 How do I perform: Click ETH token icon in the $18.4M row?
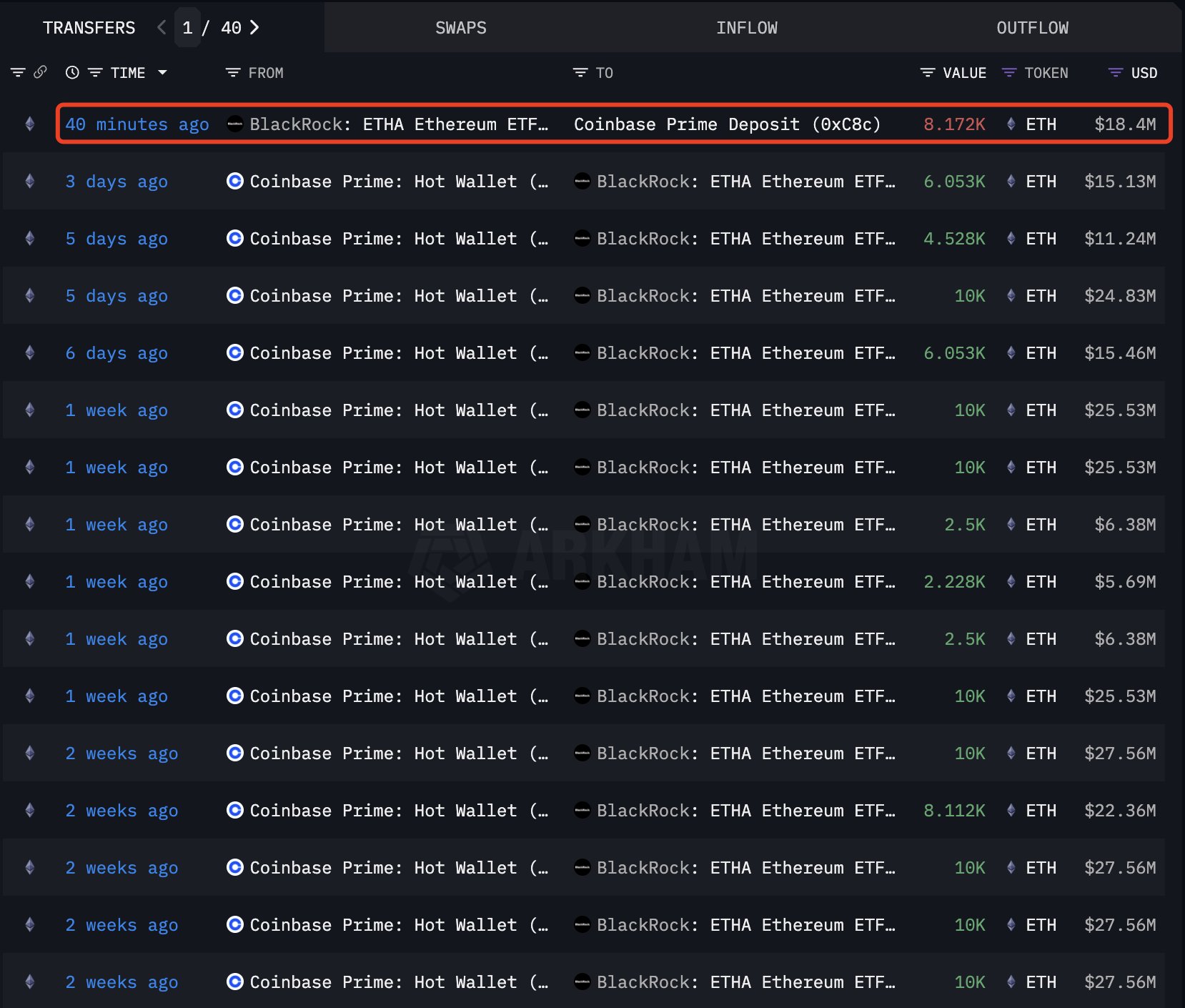coord(1011,124)
